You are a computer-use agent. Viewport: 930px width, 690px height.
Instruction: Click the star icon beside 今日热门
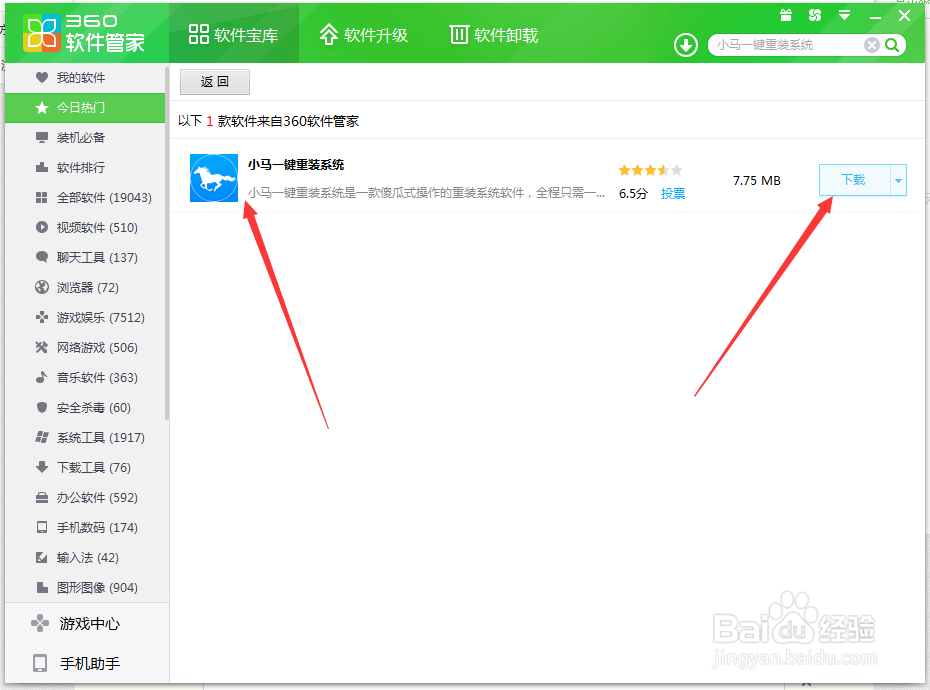[x=42, y=107]
